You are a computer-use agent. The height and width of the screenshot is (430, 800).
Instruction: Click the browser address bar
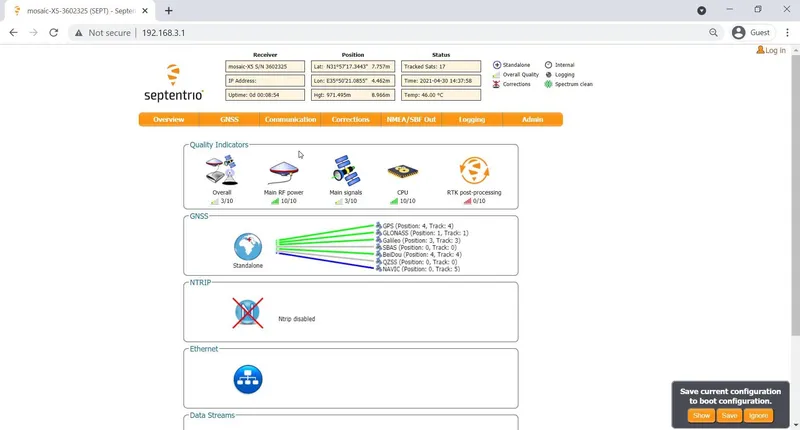400,32
